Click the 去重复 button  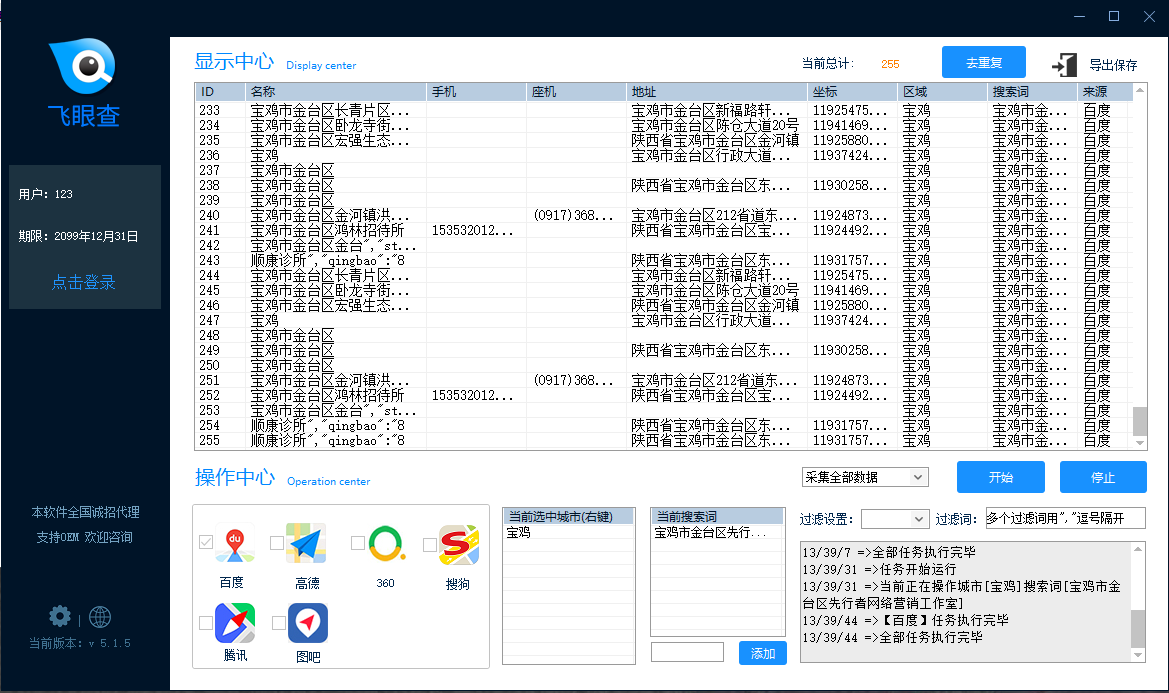tap(983, 63)
